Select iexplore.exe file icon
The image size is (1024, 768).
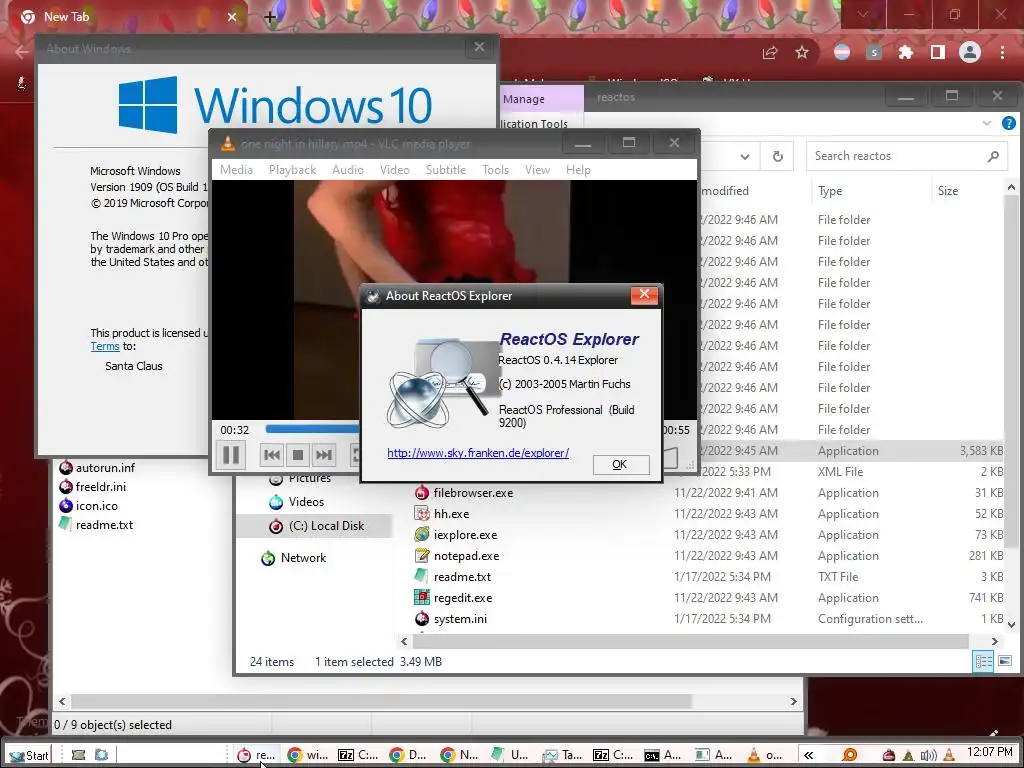(x=423, y=535)
